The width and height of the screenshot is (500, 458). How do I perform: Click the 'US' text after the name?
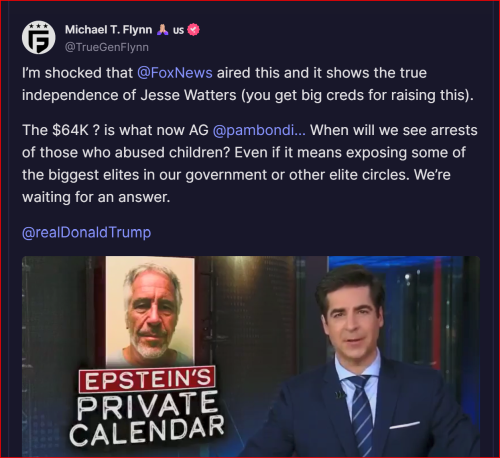tap(178, 30)
